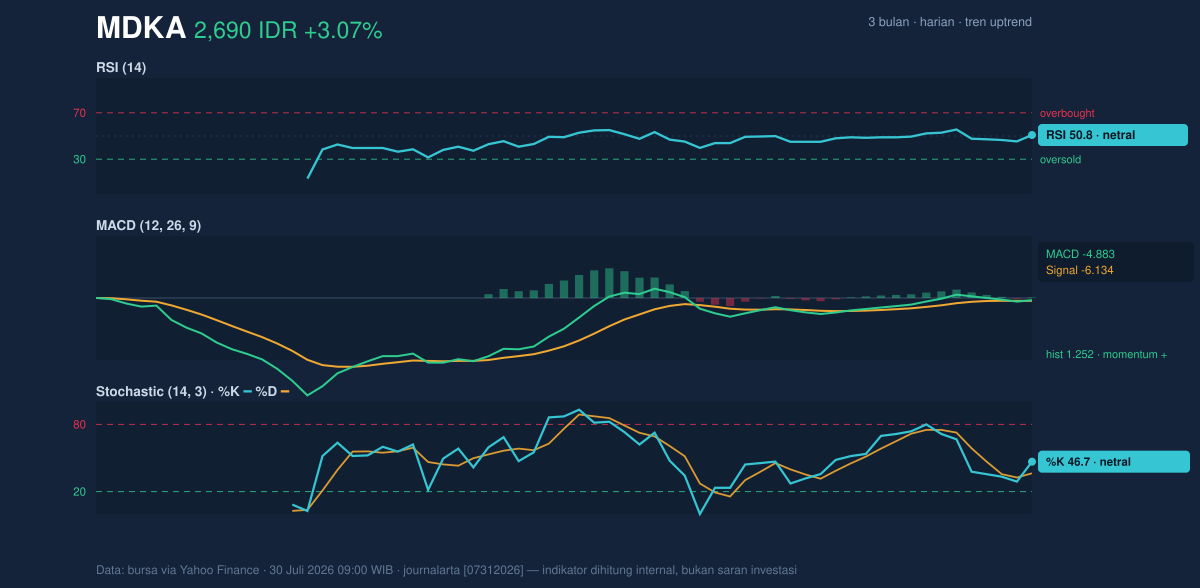This screenshot has height=588, width=1200.
Task: Click the RSI (14) panel heading
Action: tap(121, 67)
